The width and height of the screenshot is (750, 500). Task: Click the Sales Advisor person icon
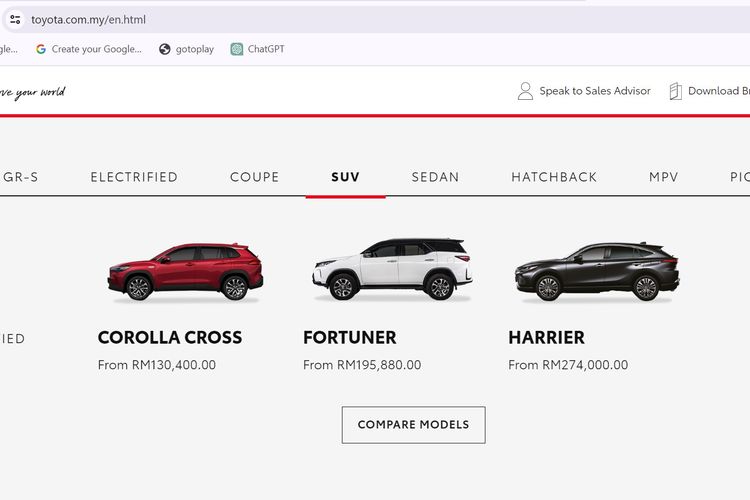pos(525,91)
